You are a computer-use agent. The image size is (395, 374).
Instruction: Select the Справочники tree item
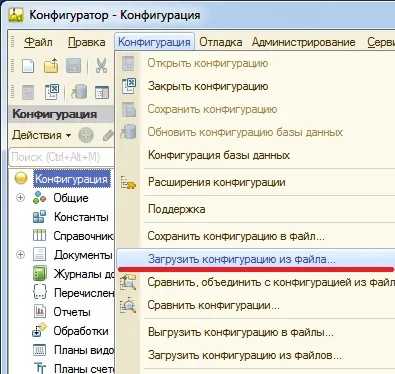pos(83,236)
